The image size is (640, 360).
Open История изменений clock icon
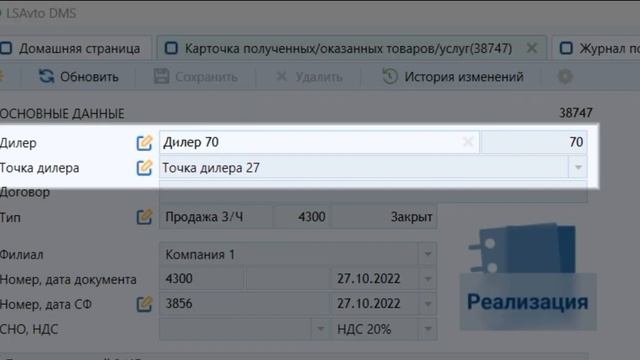point(390,76)
